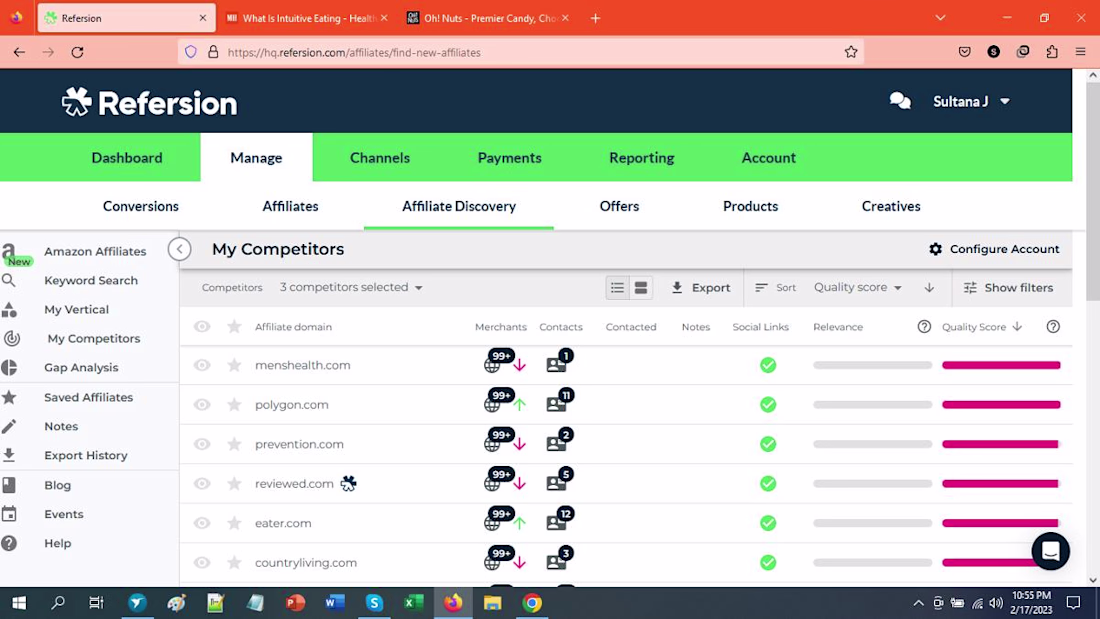The width and height of the screenshot is (1100, 619).
Task: Open the menshealth.com affiliate domain
Action: tap(302, 366)
